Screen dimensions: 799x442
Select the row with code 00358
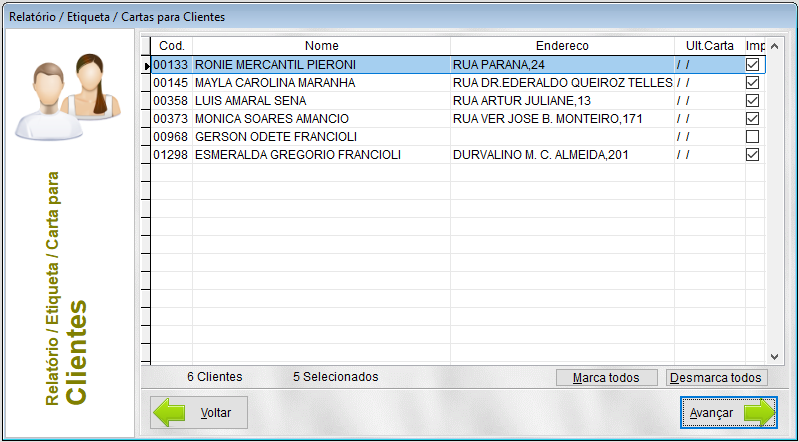458,100
